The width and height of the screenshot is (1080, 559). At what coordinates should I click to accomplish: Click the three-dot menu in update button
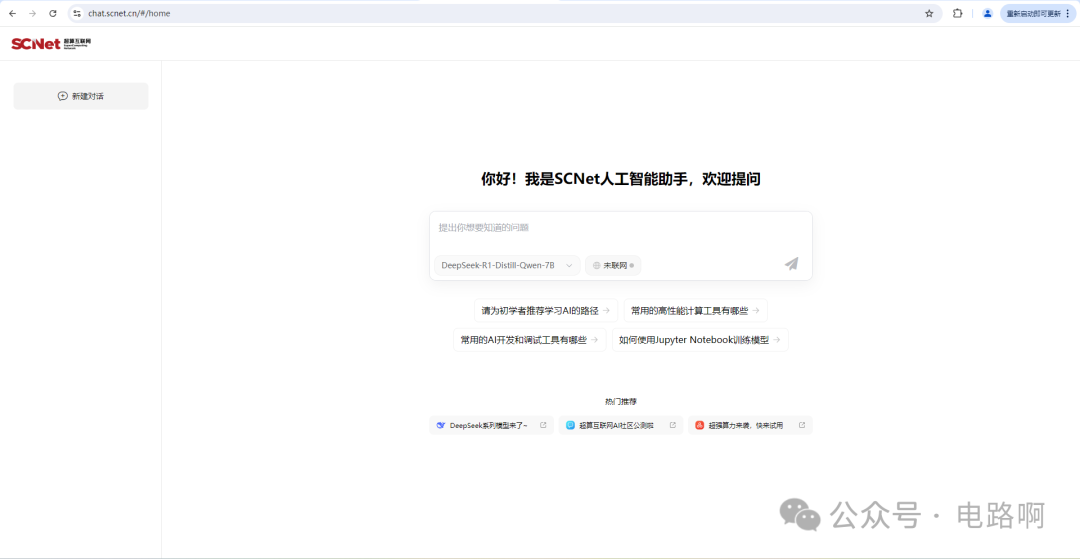1068,13
